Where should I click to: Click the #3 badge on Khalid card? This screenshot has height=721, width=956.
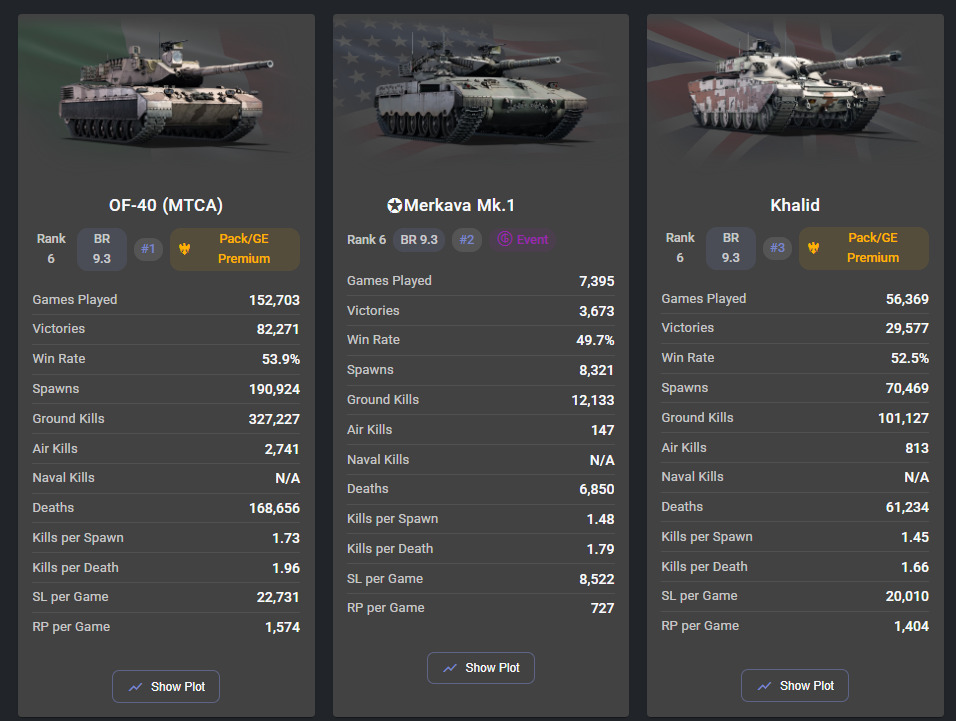(x=777, y=248)
